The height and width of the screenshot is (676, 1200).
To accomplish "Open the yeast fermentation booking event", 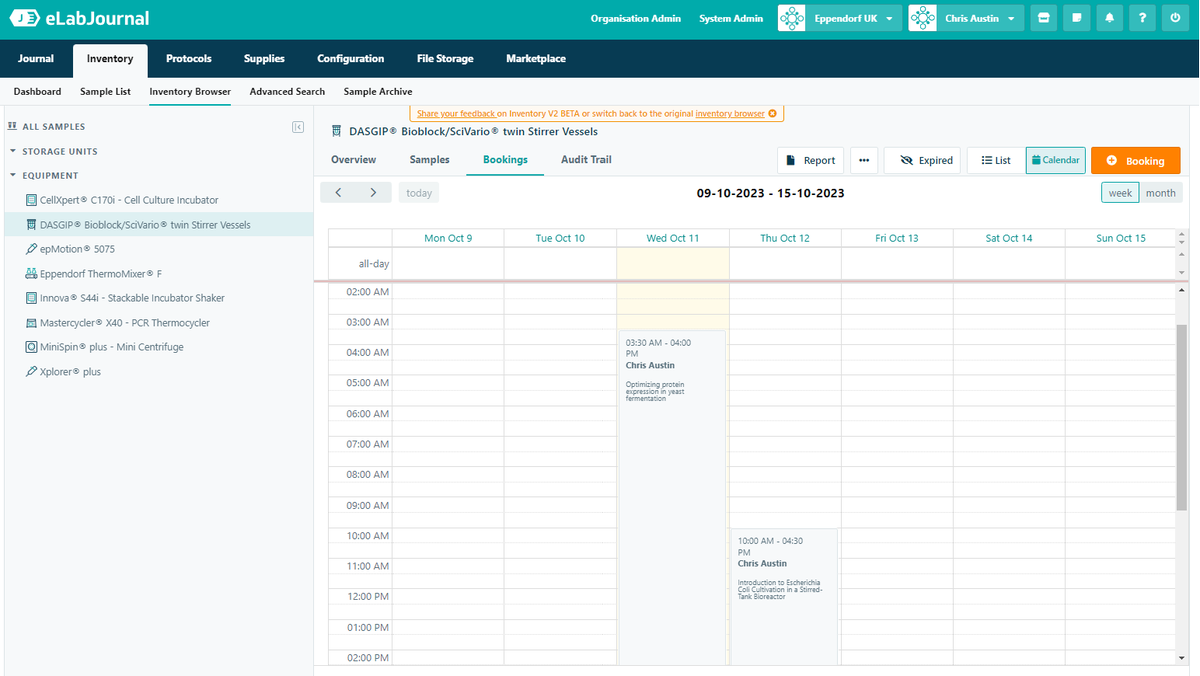I will point(672,497).
